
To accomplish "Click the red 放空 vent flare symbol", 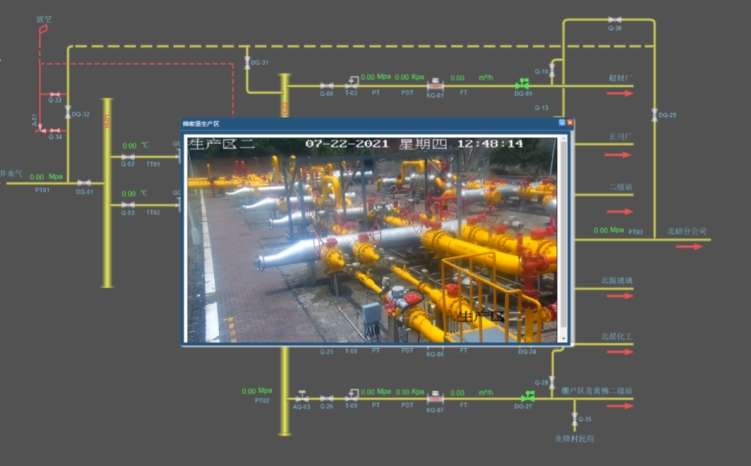I will 43,30.
